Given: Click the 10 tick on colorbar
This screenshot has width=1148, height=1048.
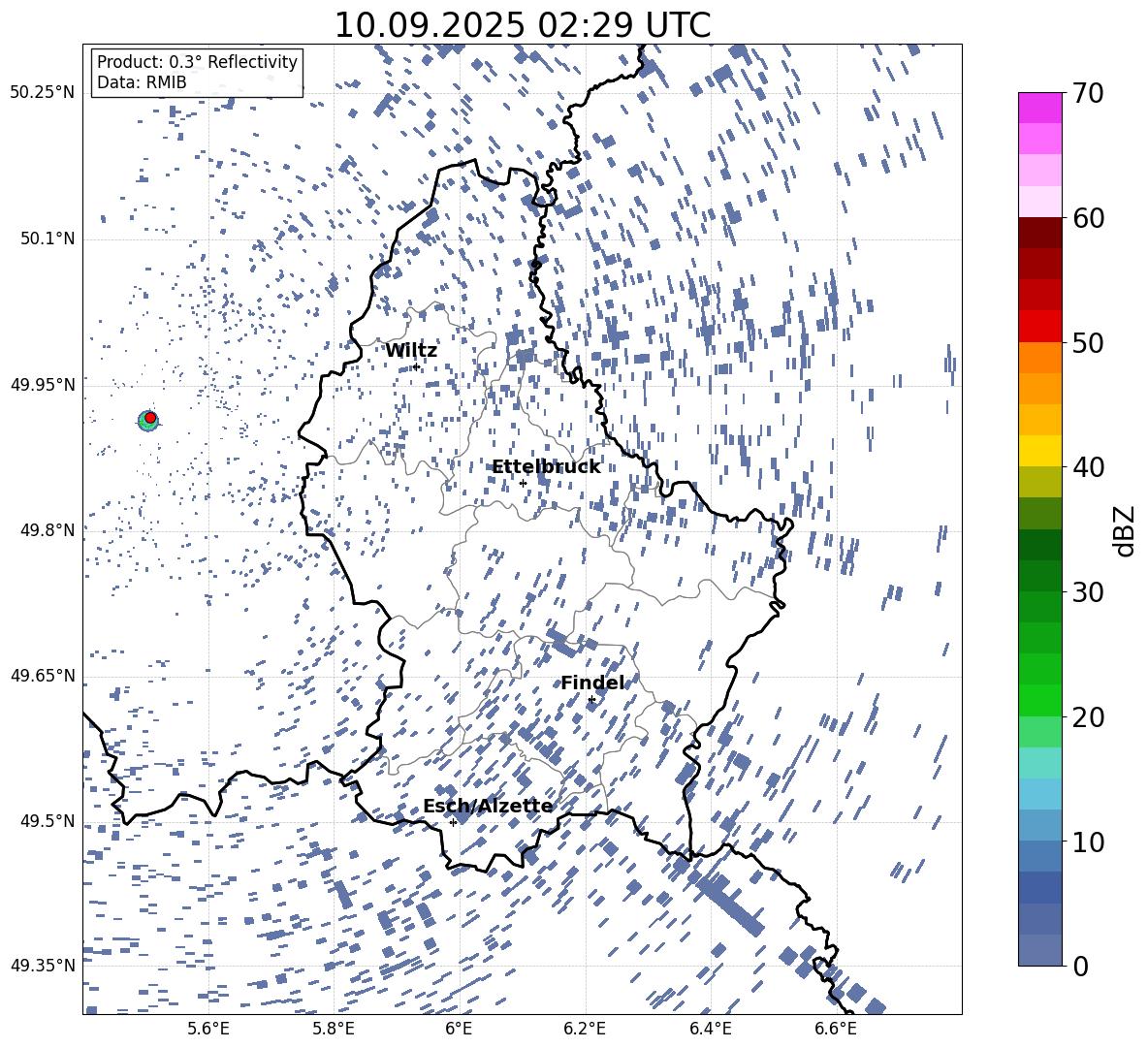Looking at the screenshot, I should tap(1088, 842).
